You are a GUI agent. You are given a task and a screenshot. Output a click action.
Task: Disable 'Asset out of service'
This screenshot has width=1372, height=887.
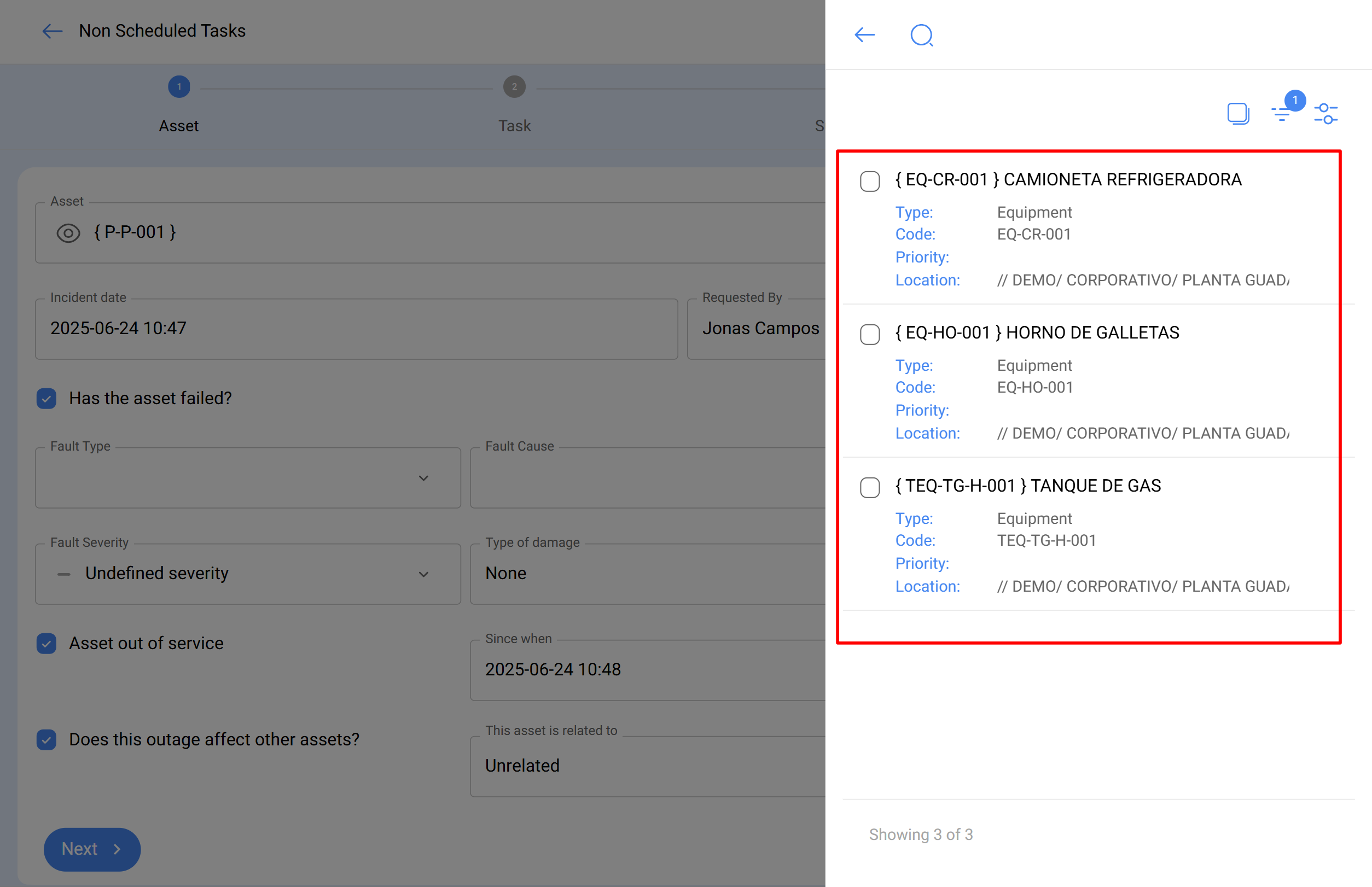(45, 643)
